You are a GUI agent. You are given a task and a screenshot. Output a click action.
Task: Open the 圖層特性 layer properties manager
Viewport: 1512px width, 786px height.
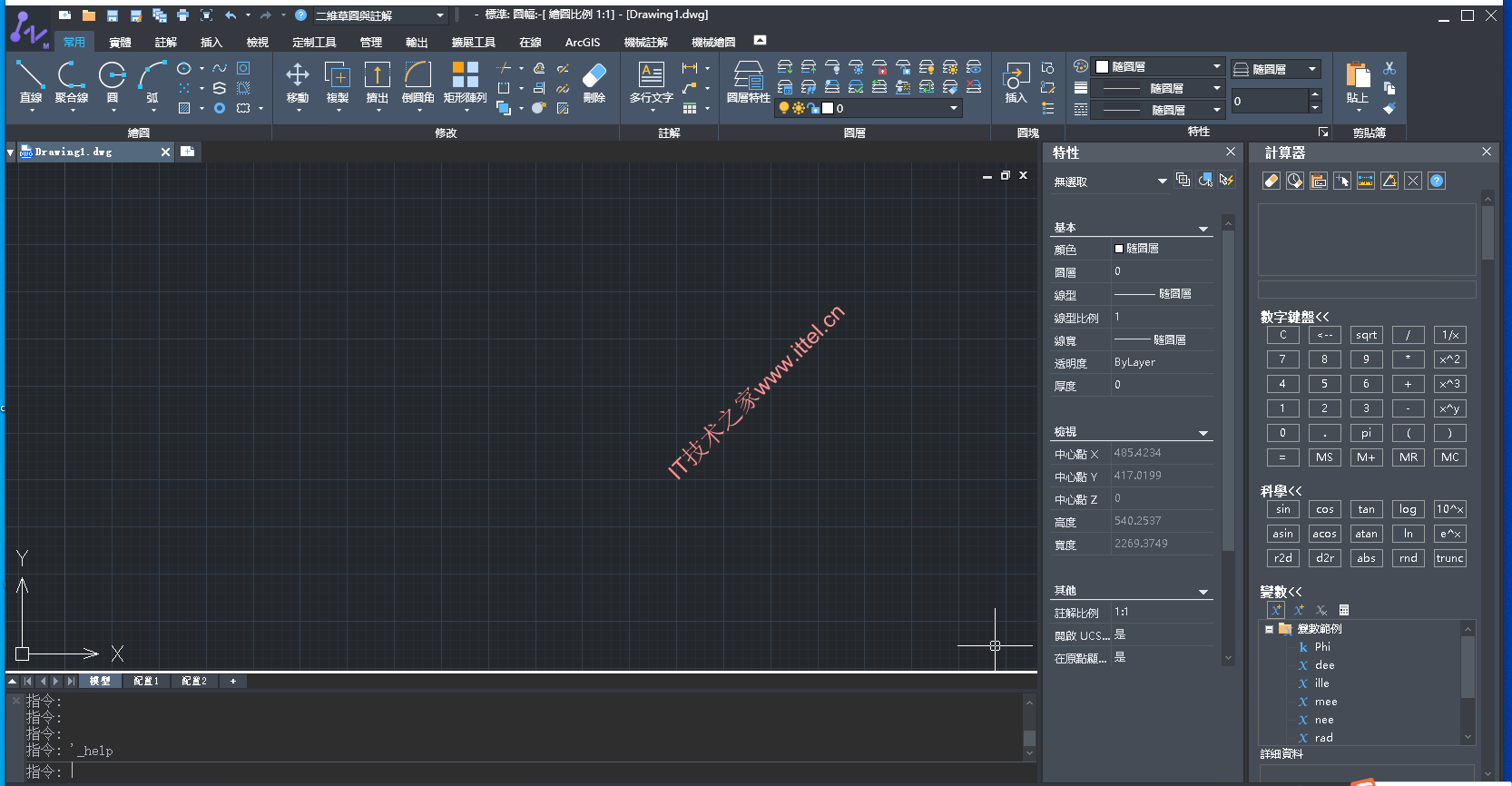[748, 83]
